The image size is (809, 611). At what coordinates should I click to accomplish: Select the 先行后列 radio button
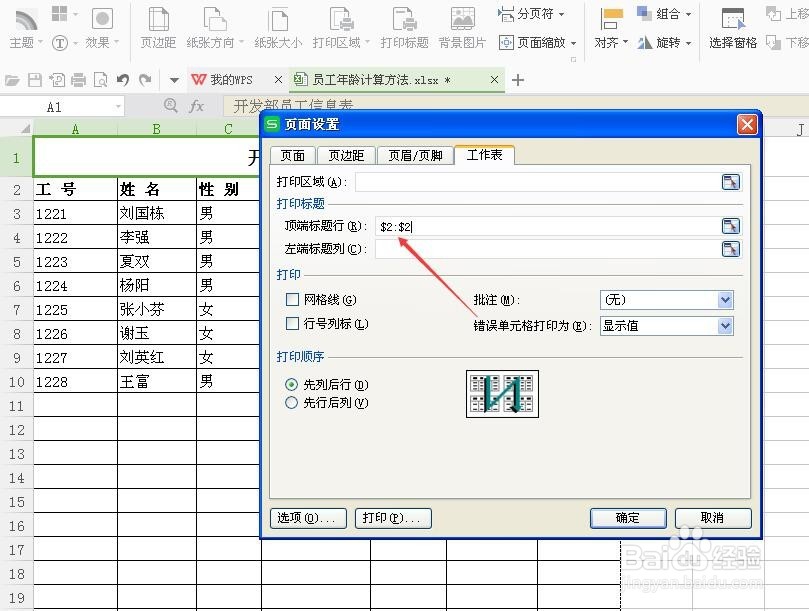[x=291, y=403]
